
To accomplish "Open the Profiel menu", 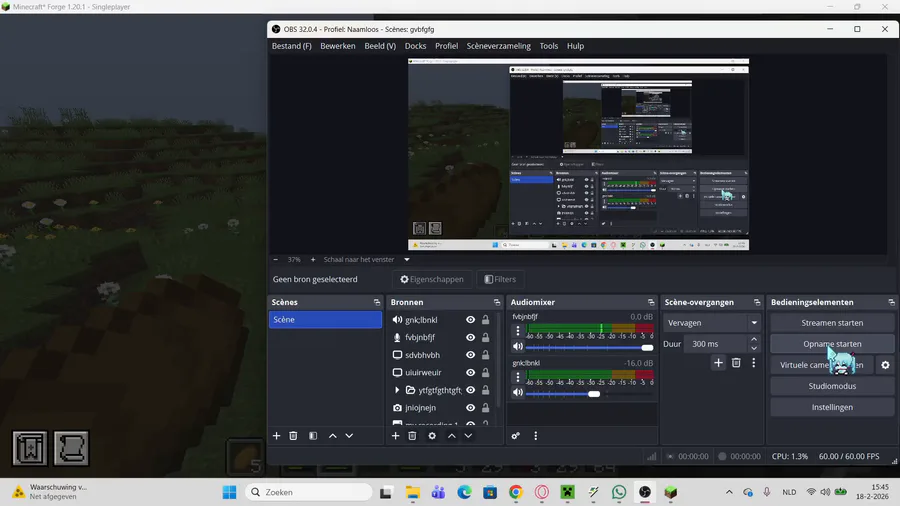I will pos(447,46).
